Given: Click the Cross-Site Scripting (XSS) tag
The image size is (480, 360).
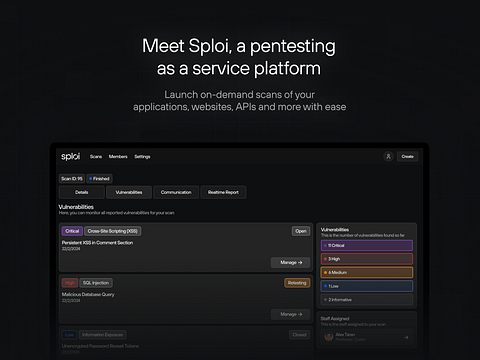Looking at the screenshot, I should click(113, 231).
